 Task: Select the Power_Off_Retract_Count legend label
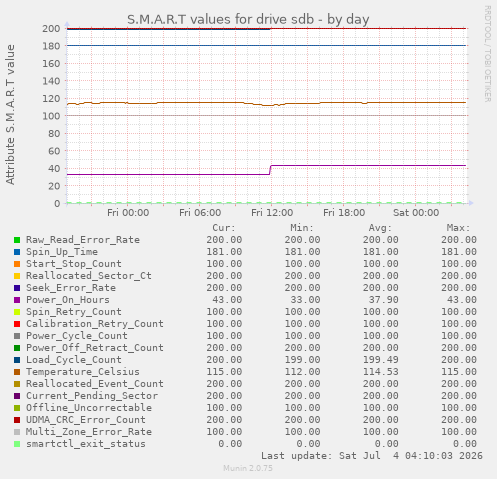pos(95,348)
